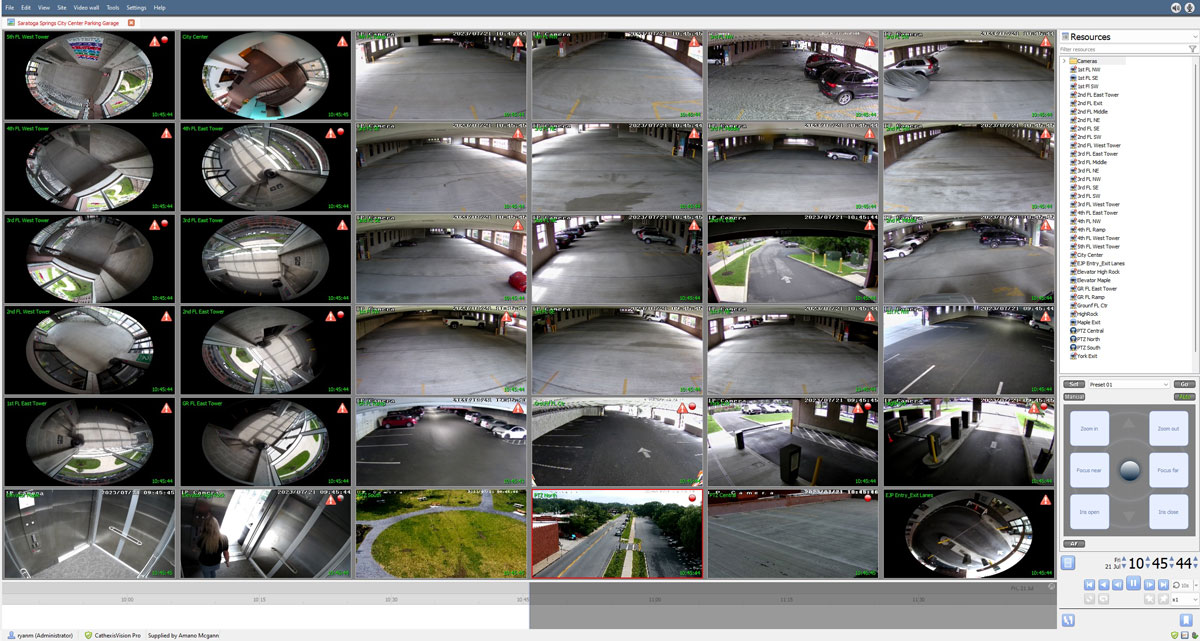
Task: Open the playback speed x1 dropdown
Action: tap(1183, 599)
